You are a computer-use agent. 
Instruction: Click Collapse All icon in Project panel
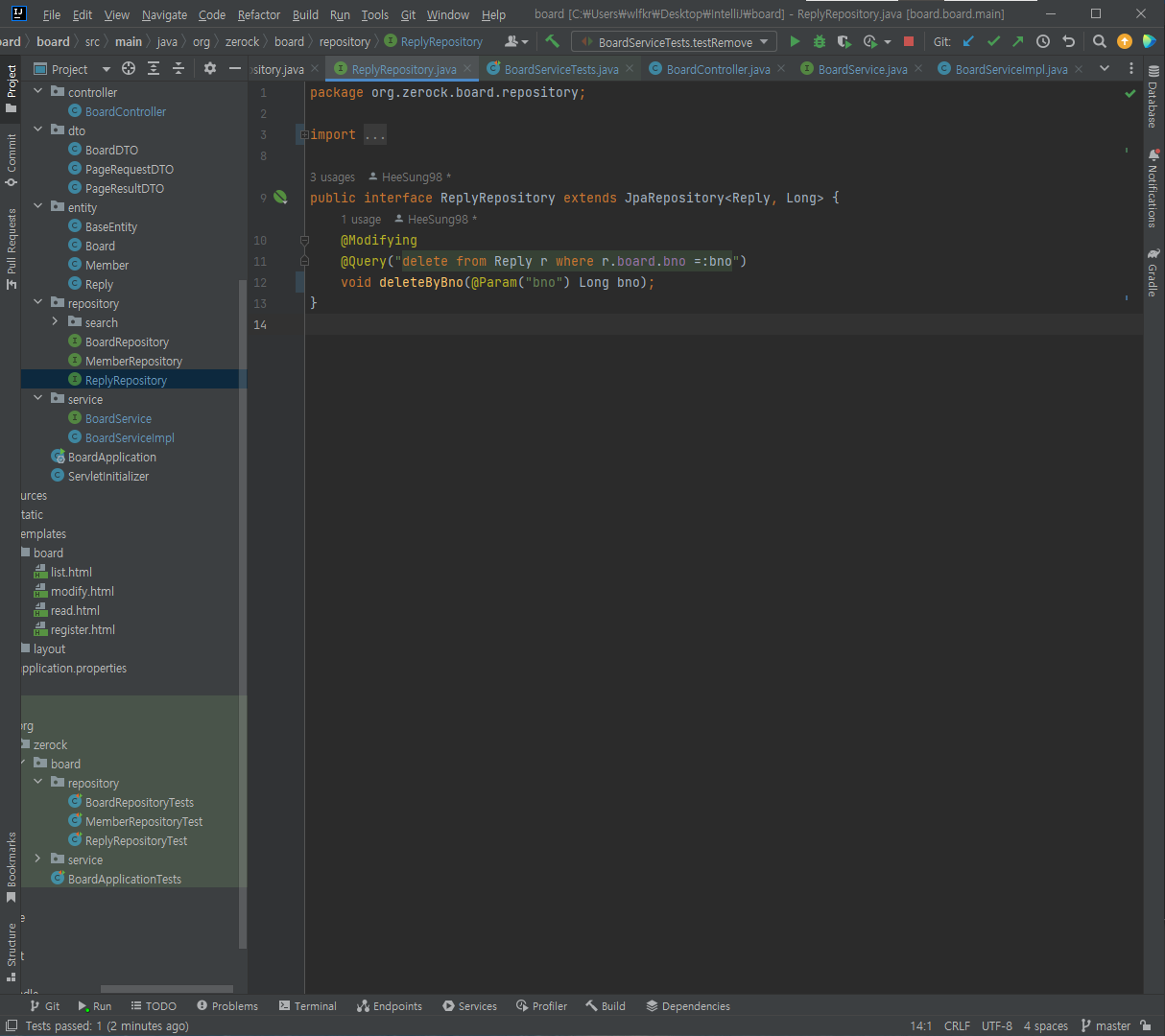click(x=178, y=68)
